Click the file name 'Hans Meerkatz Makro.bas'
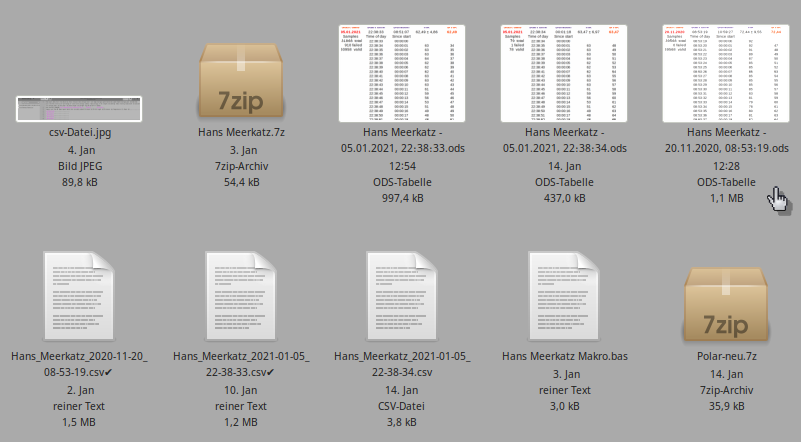Screen dimensions: 801x442 point(564,356)
